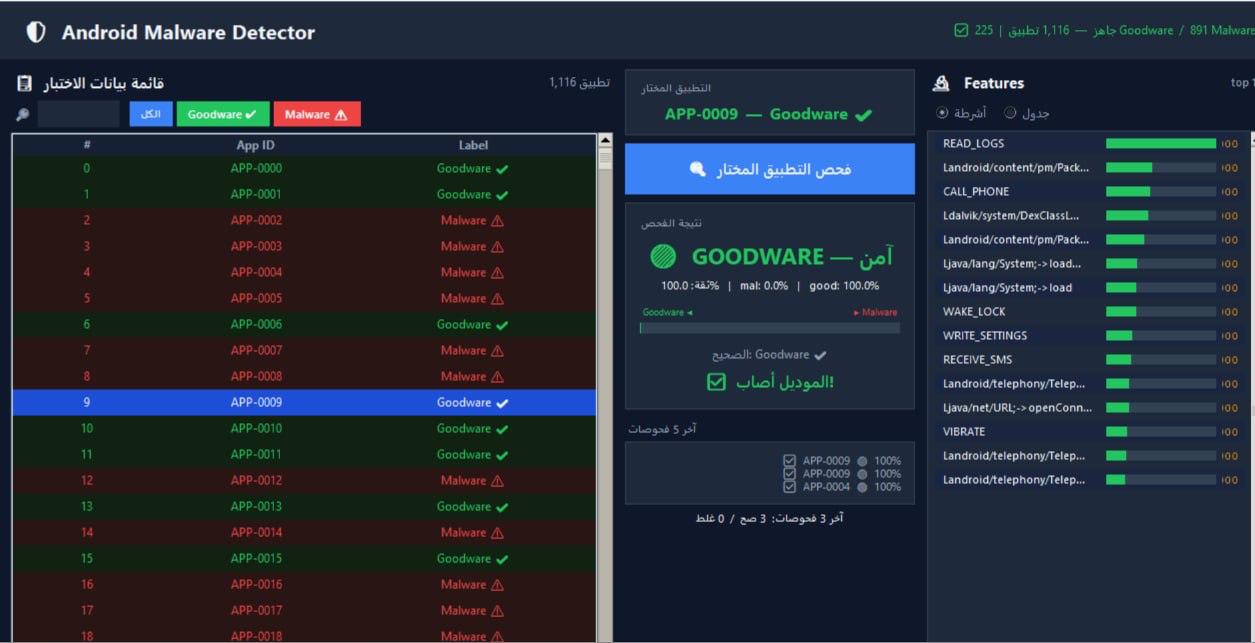Click the green striped GOODWARE result icon
The height and width of the screenshot is (643, 1255).
[x=663, y=257]
